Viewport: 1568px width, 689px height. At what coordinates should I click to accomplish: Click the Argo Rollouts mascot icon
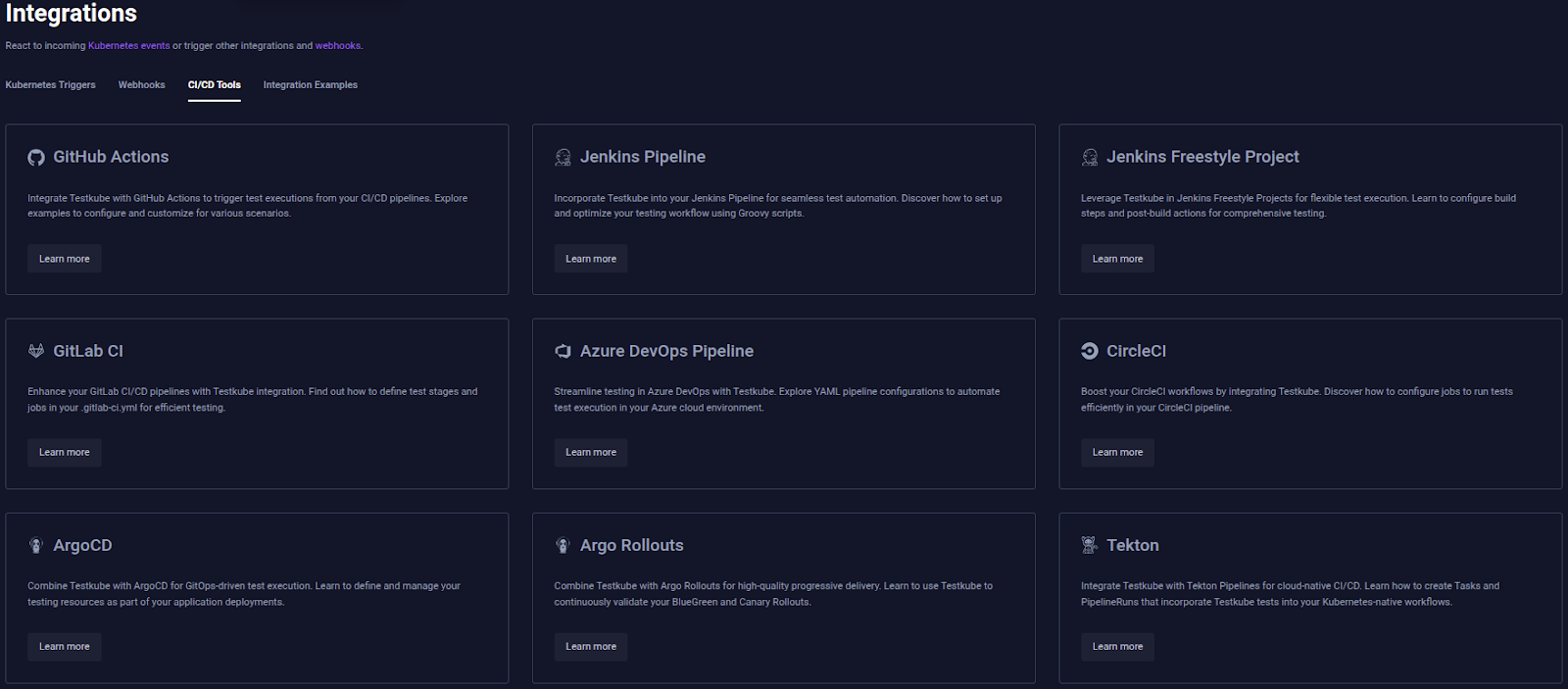[x=563, y=545]
